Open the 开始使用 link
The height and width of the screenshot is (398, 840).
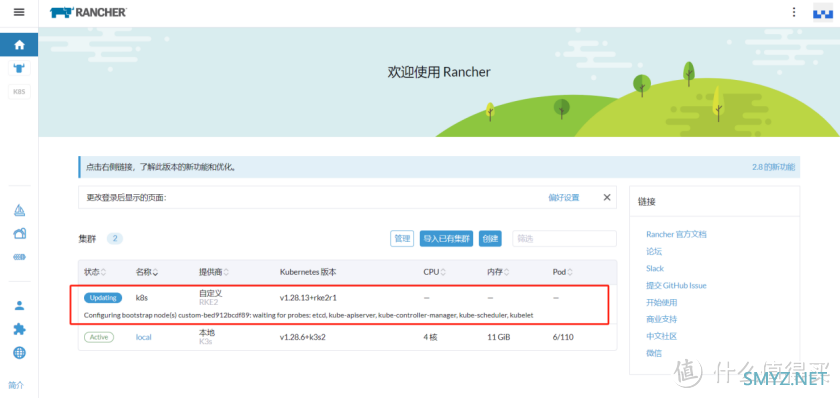tap(662, 303)
